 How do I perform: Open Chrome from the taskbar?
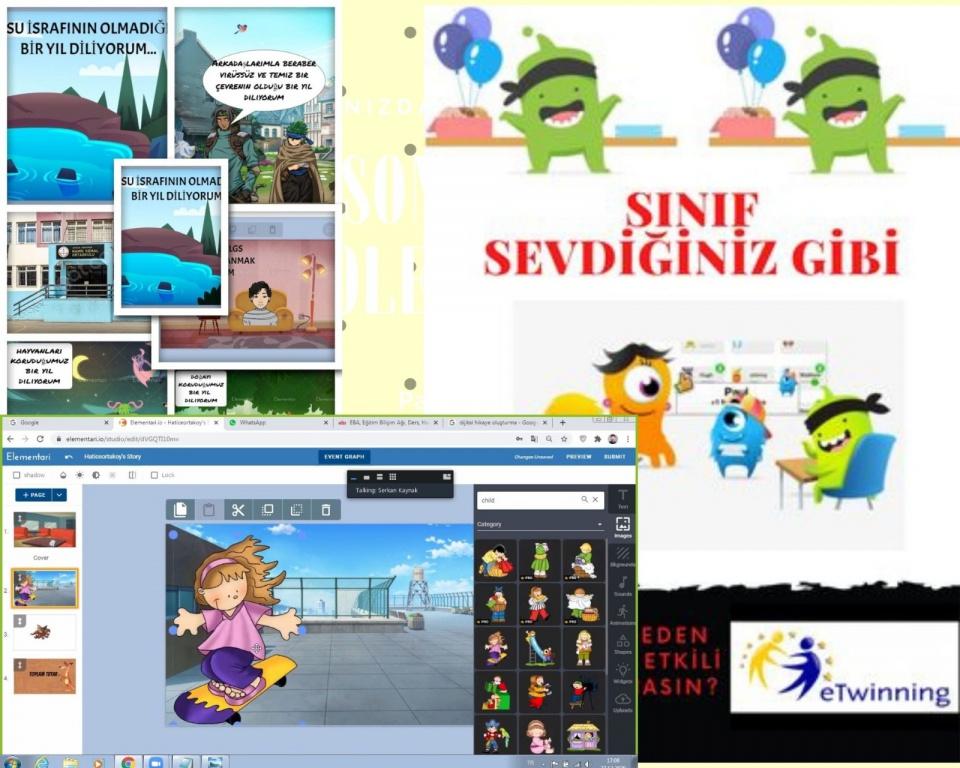tap(128, 762)
